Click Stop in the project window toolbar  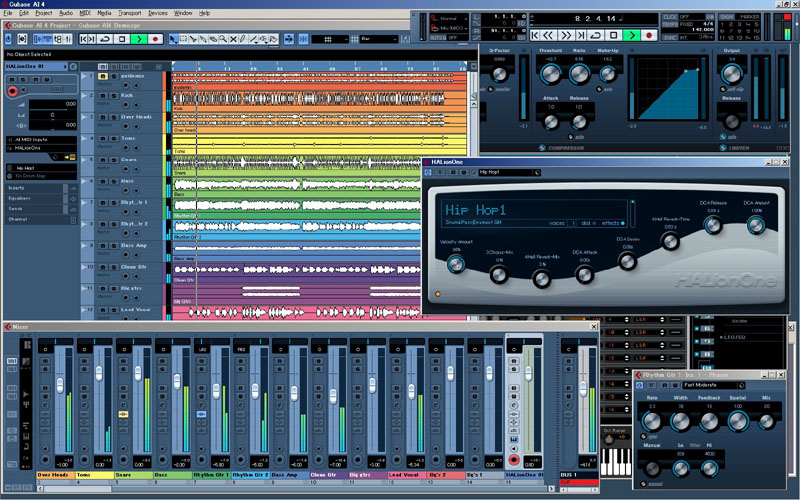click(x=121, y=39)
